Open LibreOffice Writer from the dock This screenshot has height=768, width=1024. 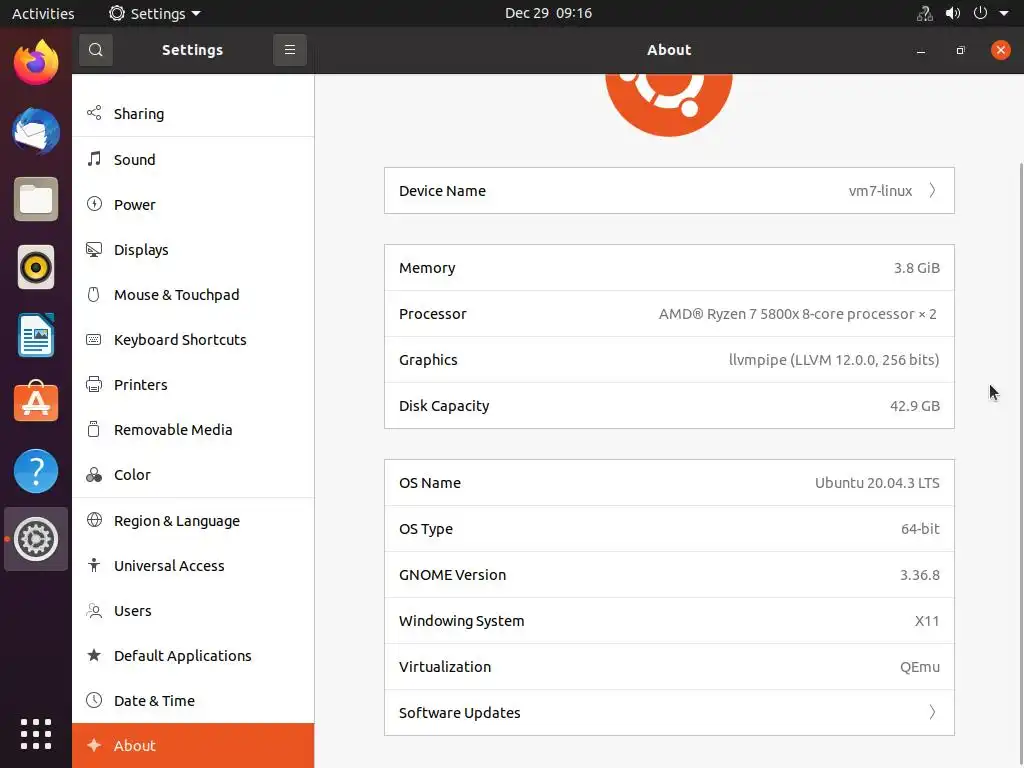(36, 335)
